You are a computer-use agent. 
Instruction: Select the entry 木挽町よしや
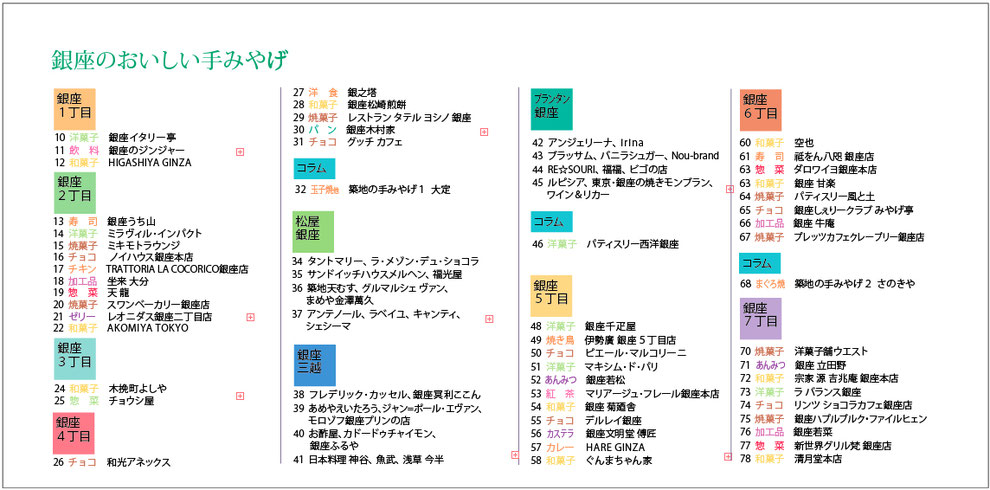click(138, 388)
